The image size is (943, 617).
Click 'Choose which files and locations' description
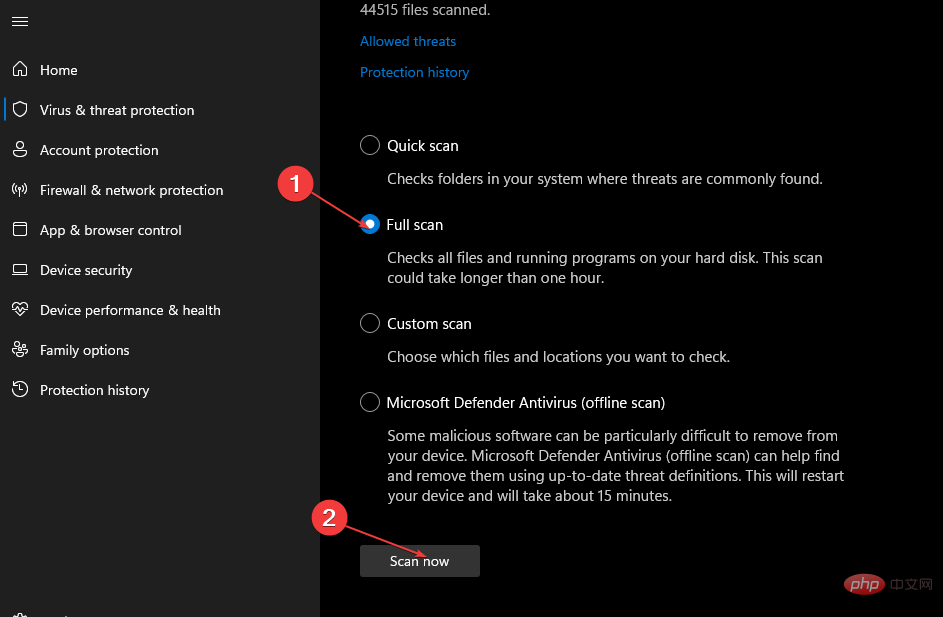click(558, 357)
